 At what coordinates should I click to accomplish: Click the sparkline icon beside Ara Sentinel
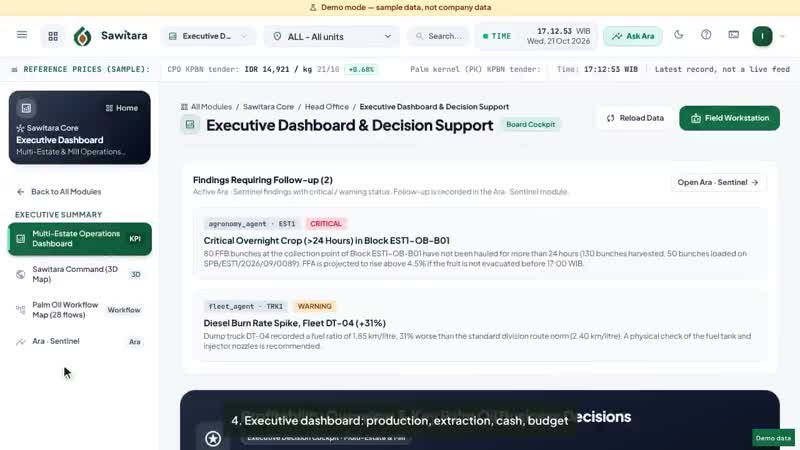coord(20,341)
